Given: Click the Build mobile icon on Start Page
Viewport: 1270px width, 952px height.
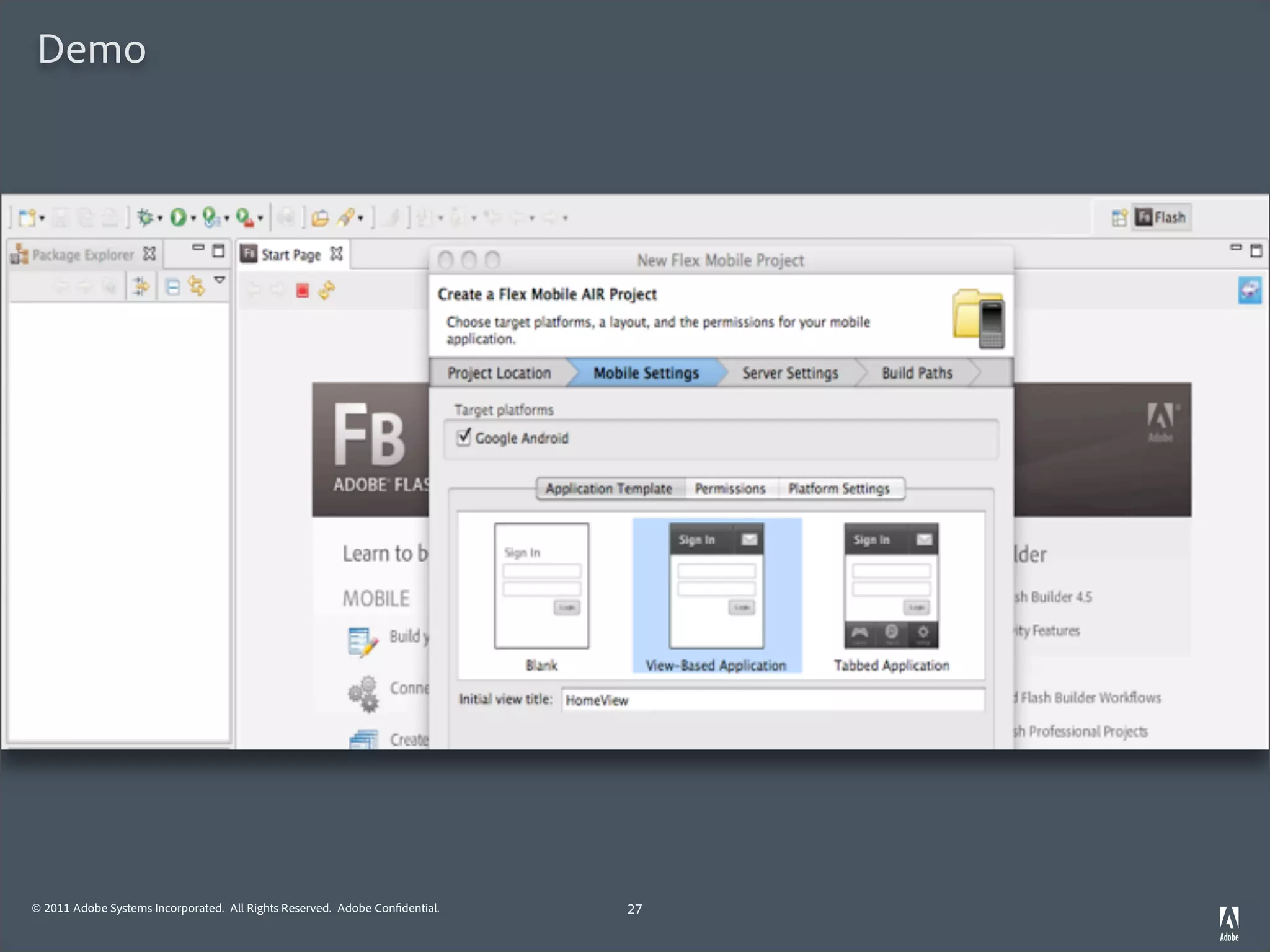Looking at the screenshot, I should click(363, 642).
